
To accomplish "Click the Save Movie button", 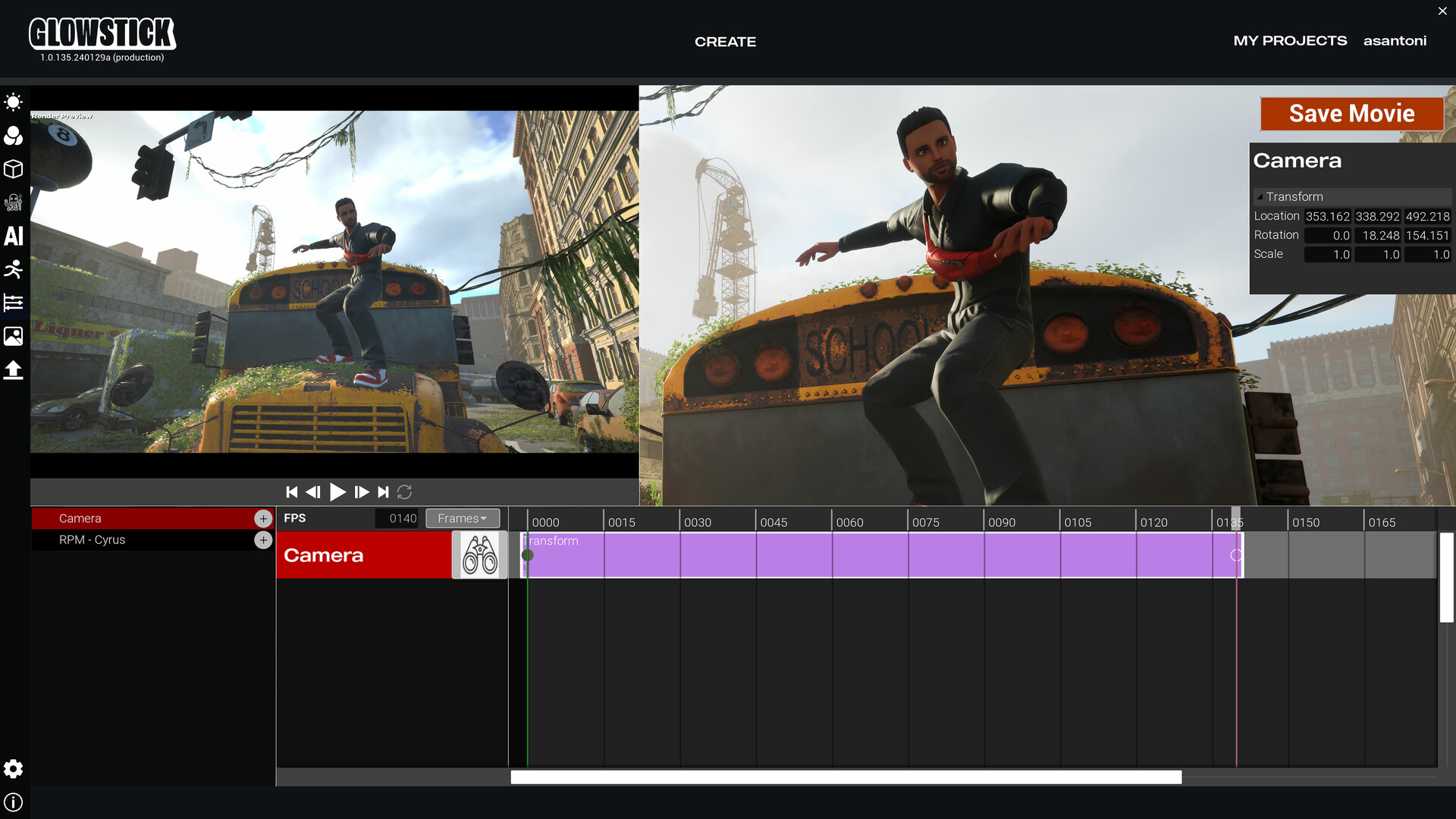I will (1351, 114).
